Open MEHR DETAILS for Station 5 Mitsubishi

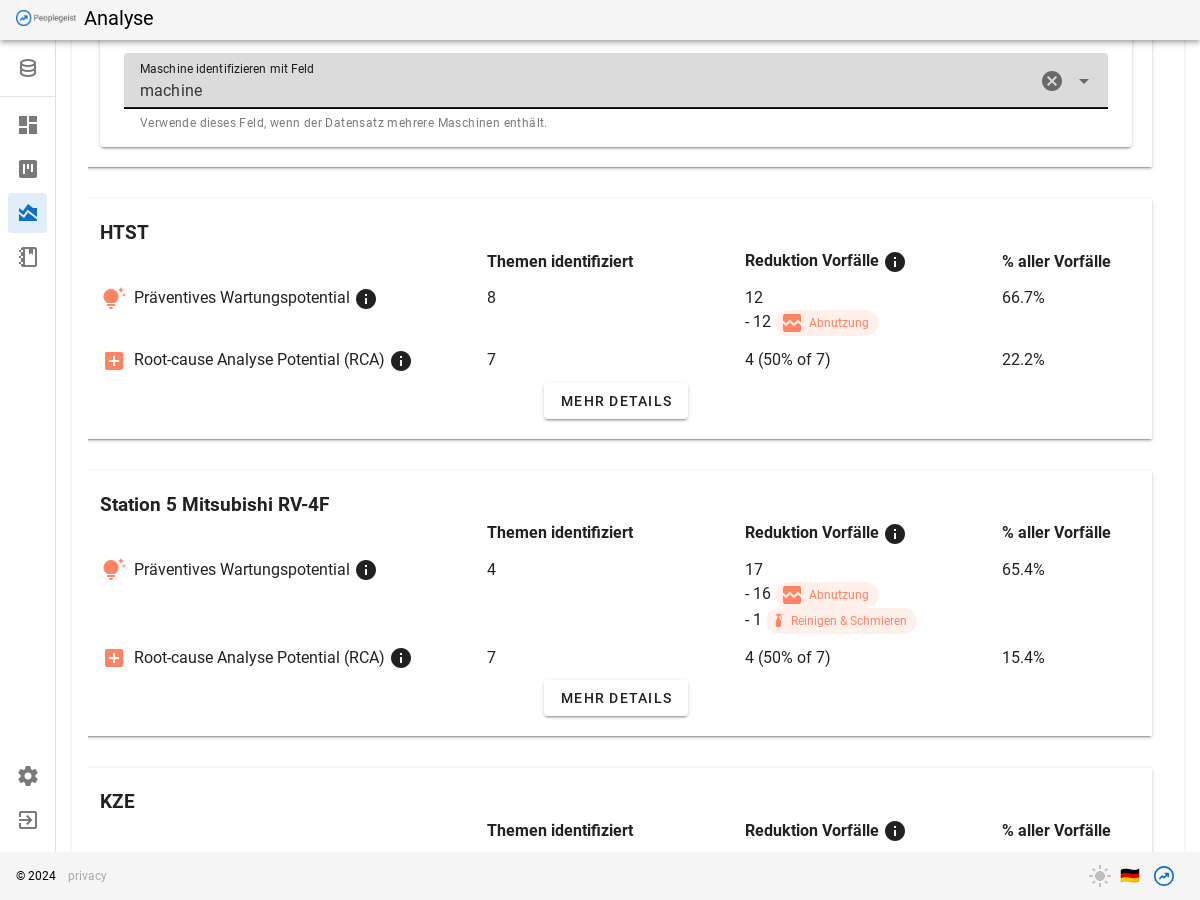[616, 698]
